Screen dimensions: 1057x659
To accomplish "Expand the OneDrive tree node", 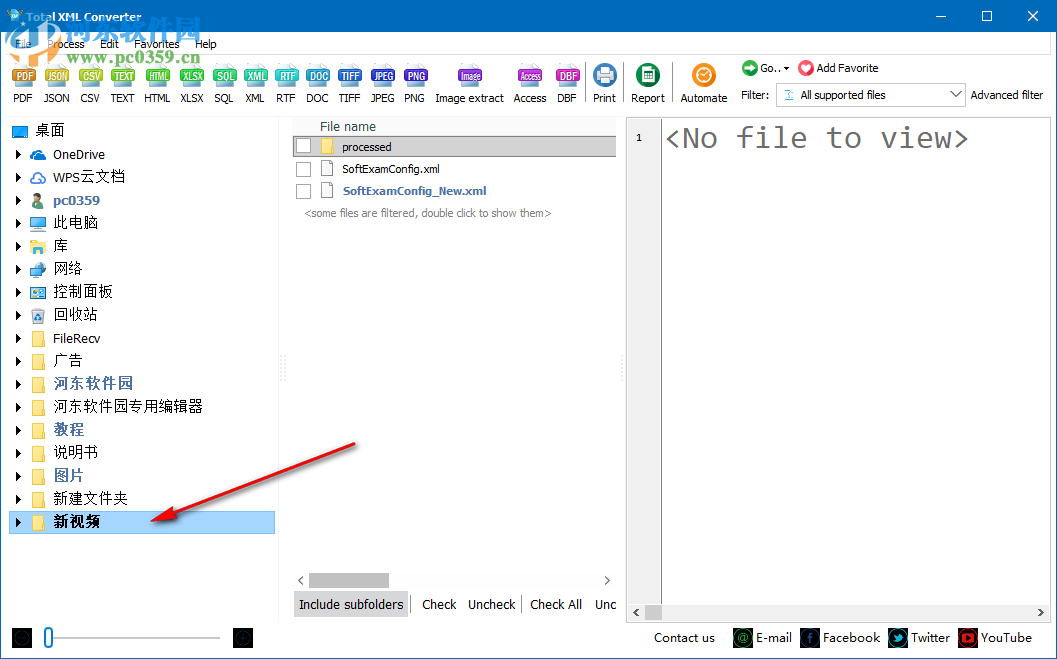I will pos(18,154).
